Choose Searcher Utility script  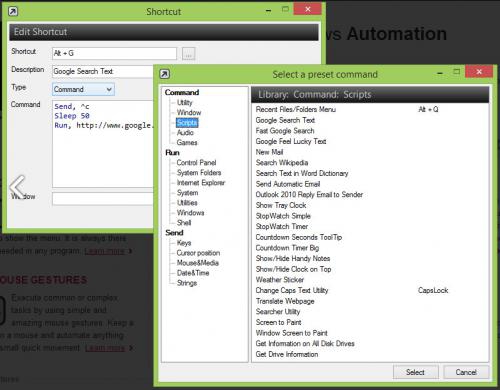pos(278,312)
